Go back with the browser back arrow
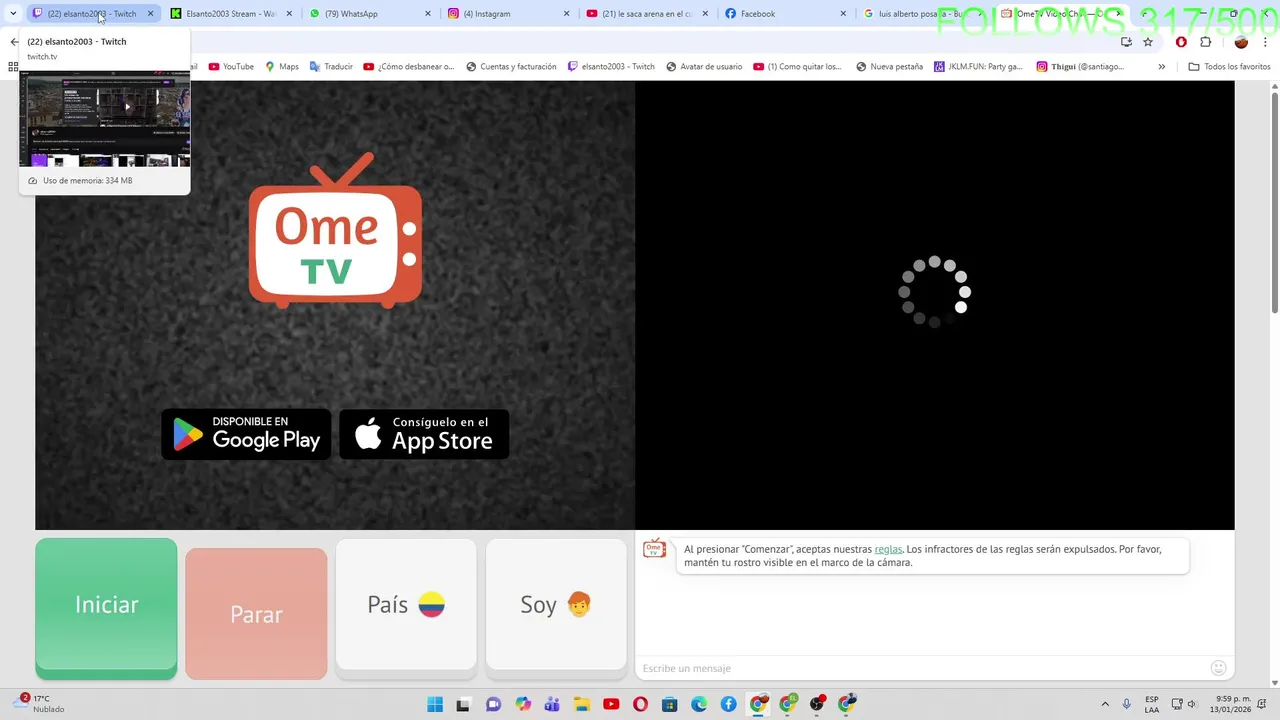 tap(14, 42)
